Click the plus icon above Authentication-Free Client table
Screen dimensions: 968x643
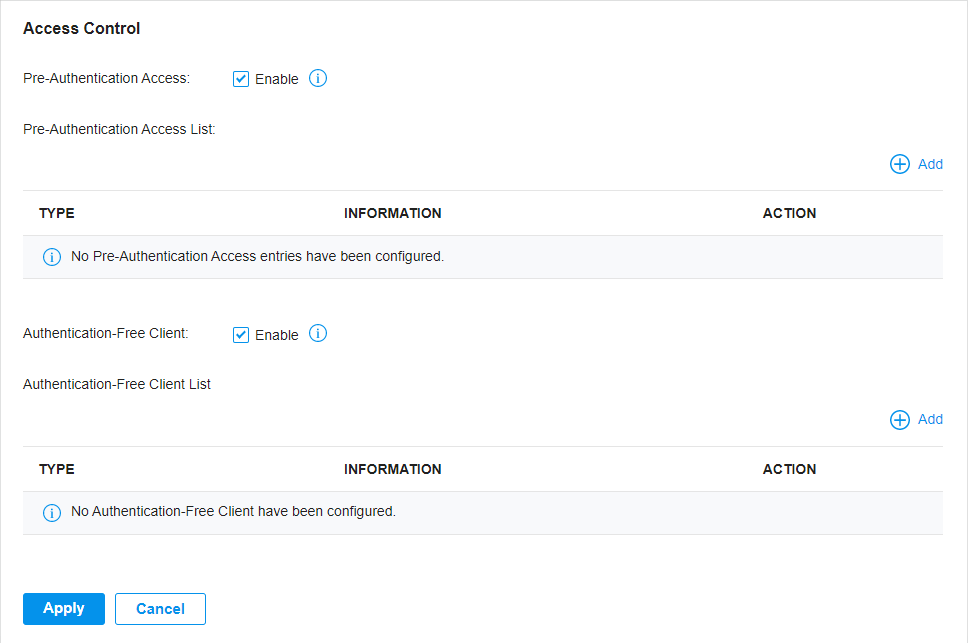[899, 420]
